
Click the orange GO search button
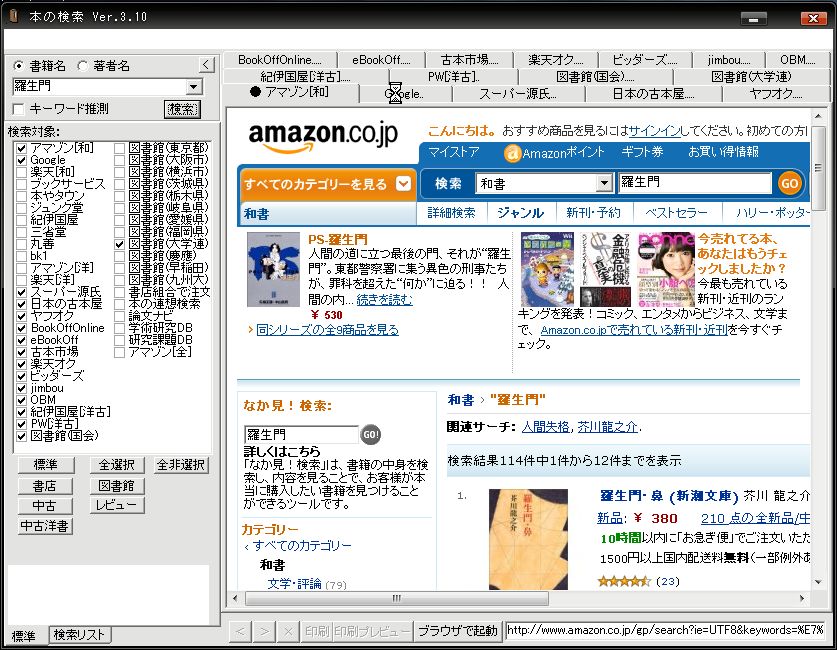click(789, 184)
